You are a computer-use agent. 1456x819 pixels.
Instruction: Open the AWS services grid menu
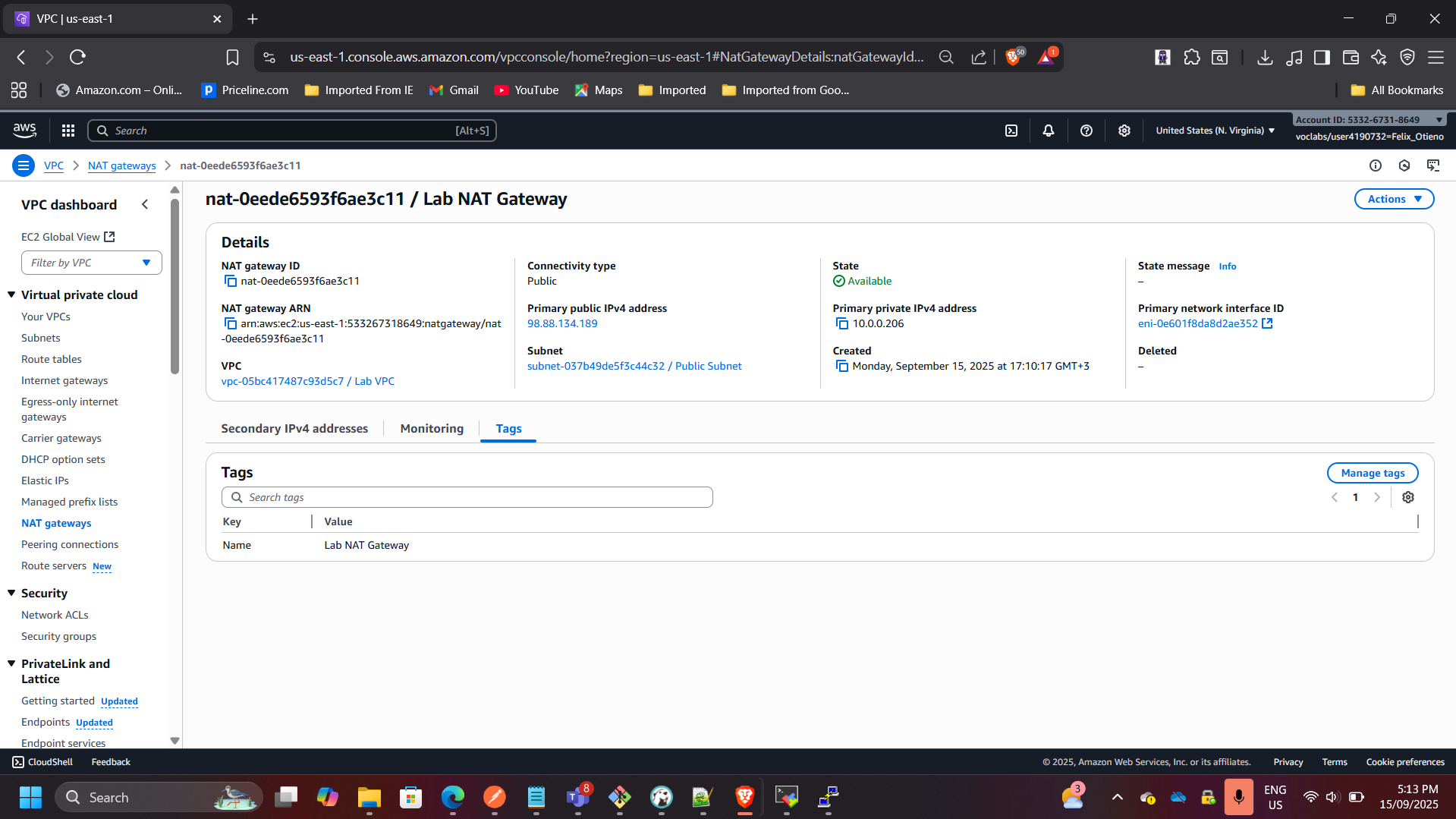tap(68, 131)
